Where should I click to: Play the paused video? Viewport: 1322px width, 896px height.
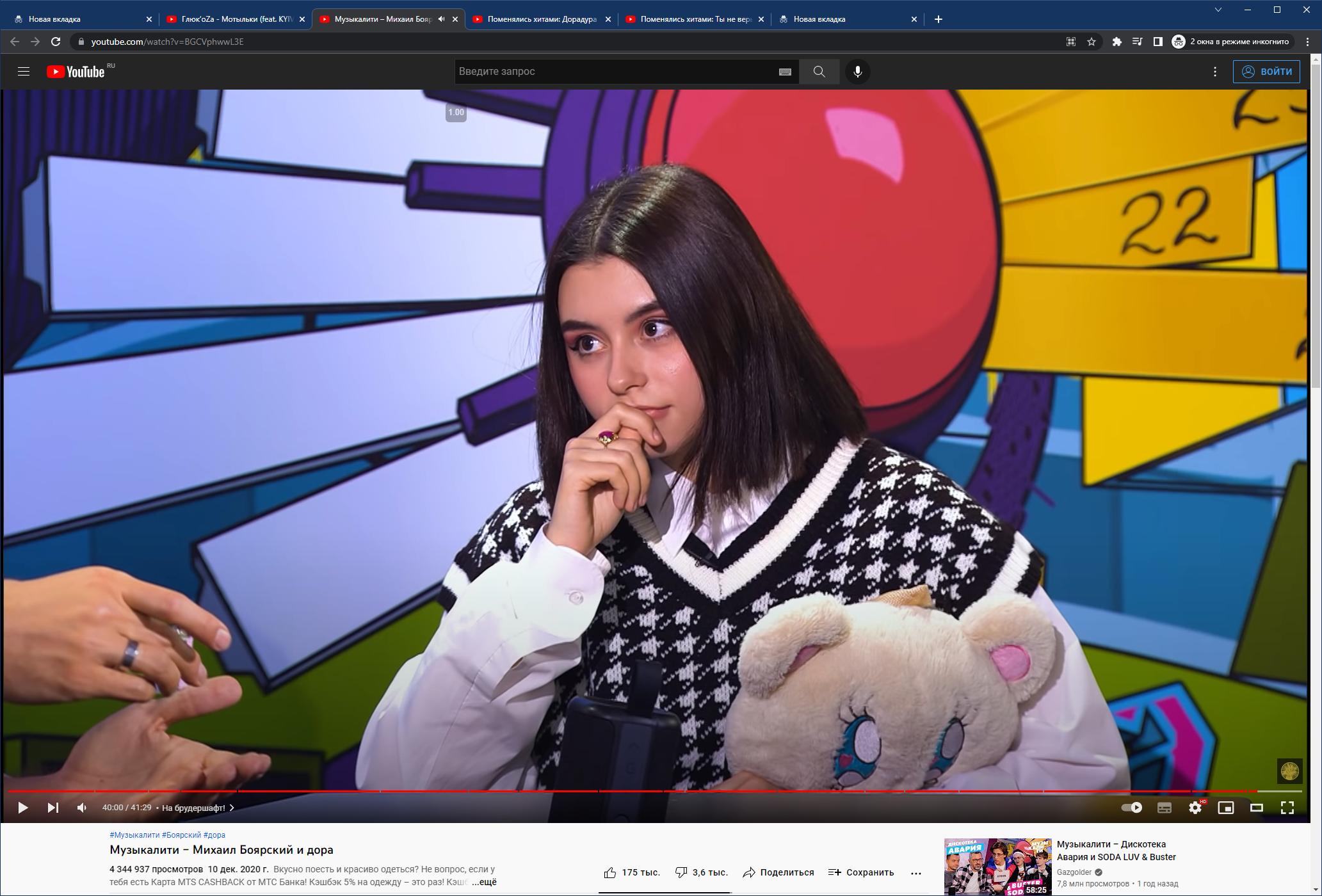(23, 808)
